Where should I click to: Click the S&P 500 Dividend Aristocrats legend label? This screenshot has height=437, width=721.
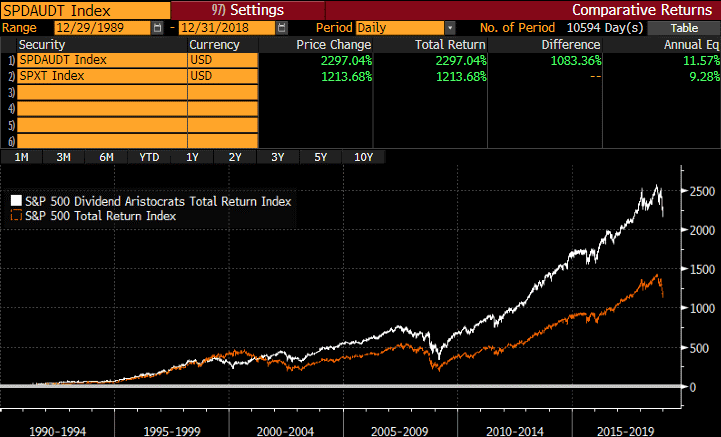coord(158,201)
